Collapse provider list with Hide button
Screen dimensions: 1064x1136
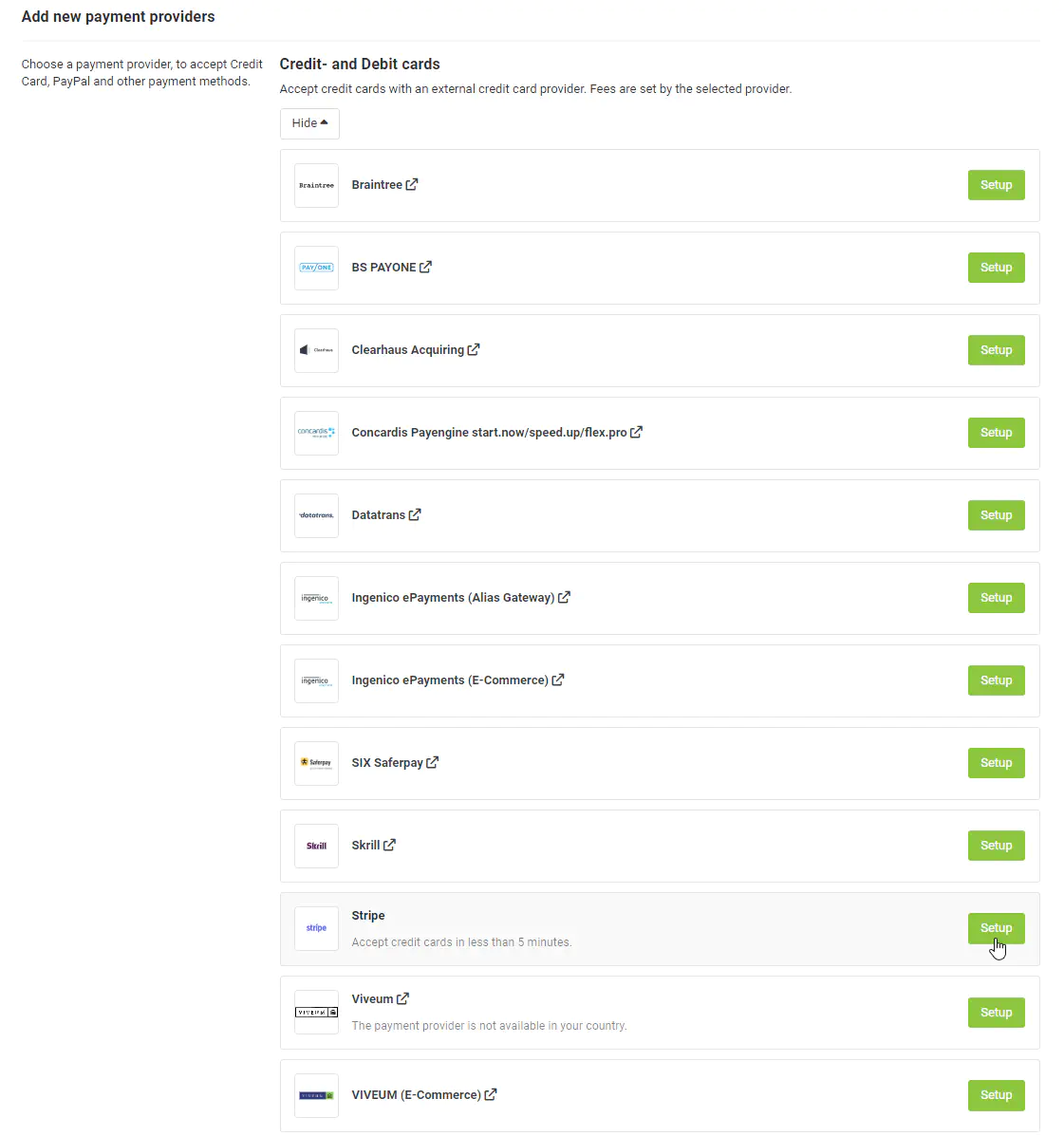point(309,123)
